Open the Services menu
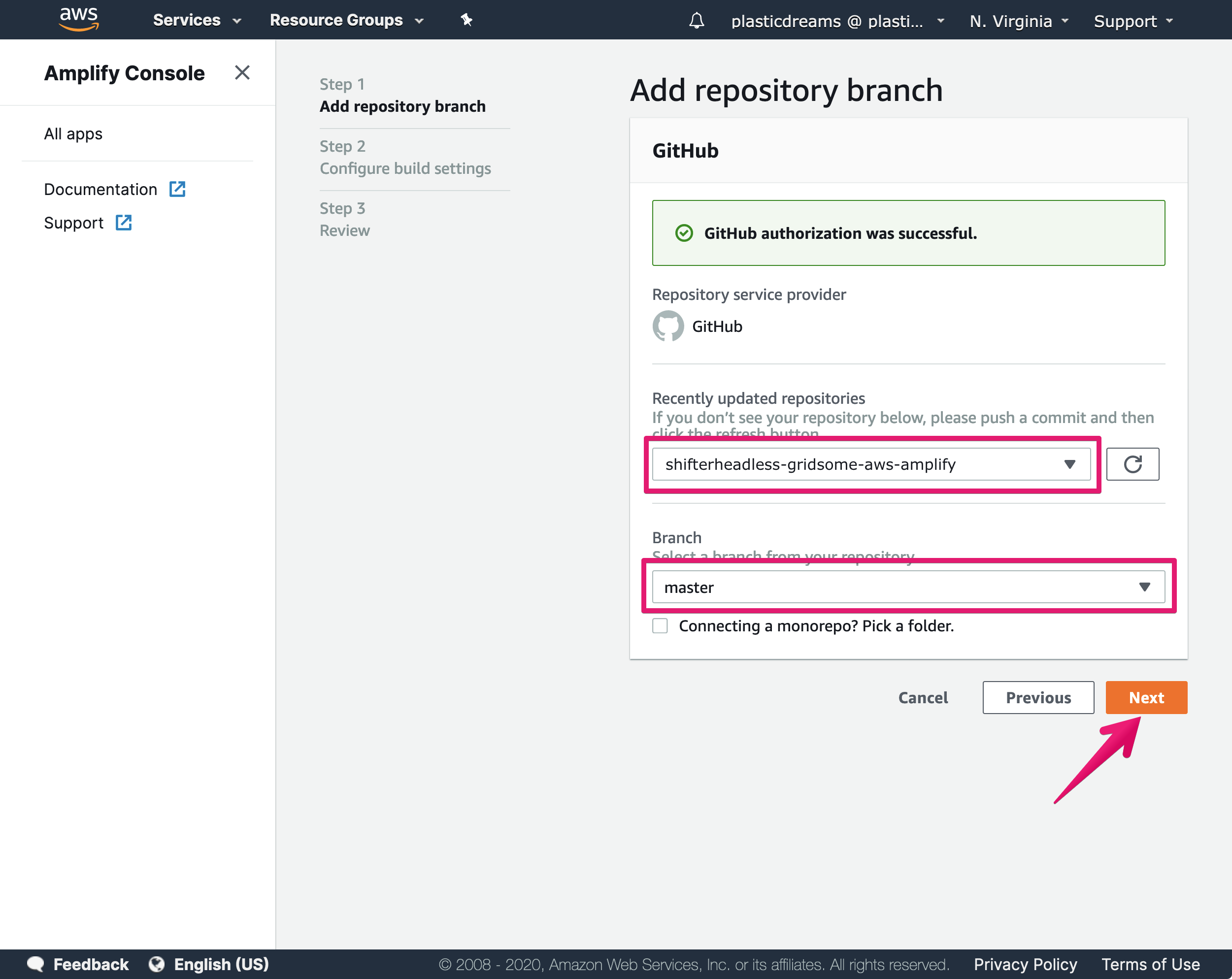The height and width of the screenshot is (979, 1232). click(x=197, y=20)
